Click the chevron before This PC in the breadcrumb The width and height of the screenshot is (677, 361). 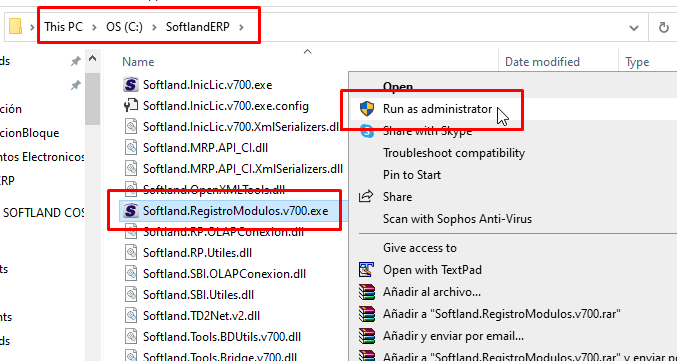pyautogui.click(x=32, y=27)
